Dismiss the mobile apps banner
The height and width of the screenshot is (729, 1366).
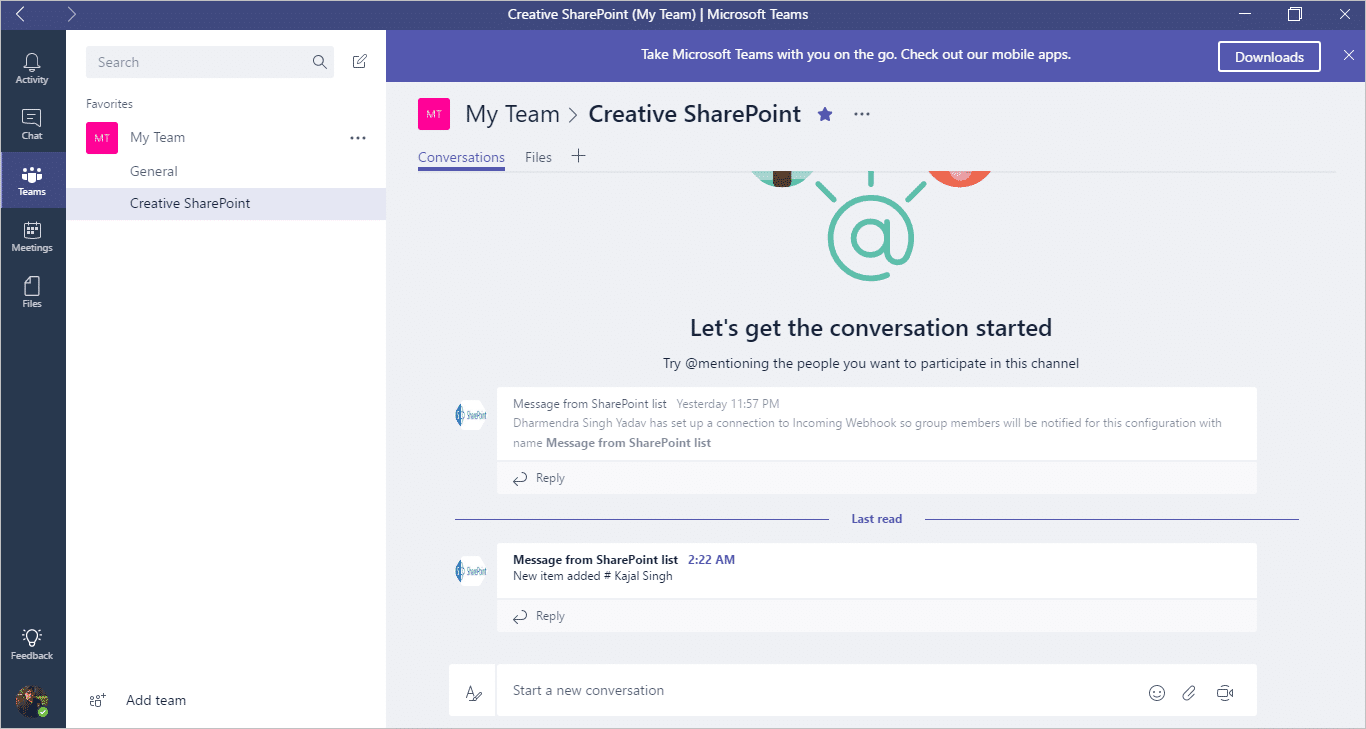(1348, 56)
